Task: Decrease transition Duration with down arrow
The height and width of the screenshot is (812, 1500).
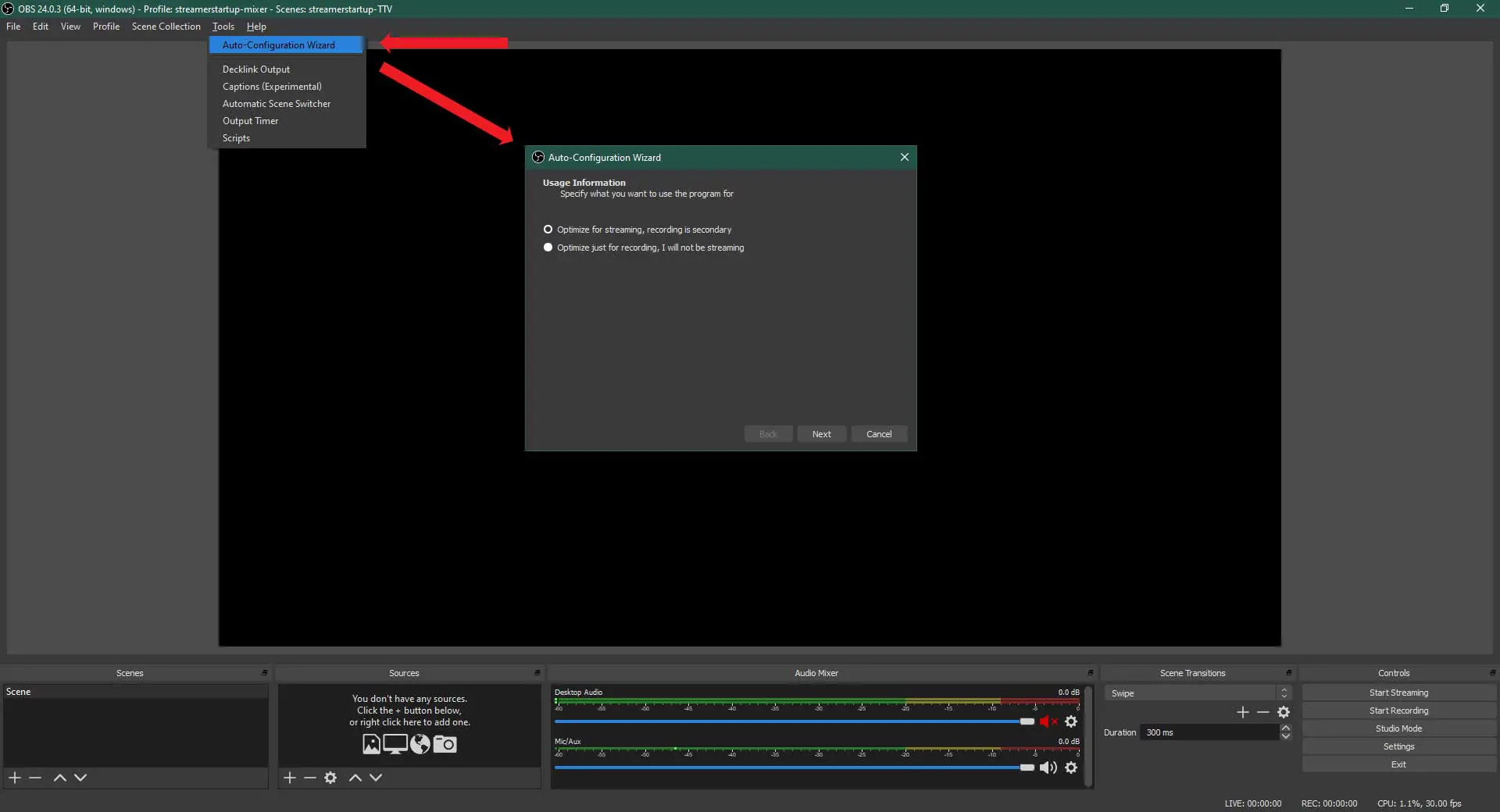Action: [x=1285, y=736]
